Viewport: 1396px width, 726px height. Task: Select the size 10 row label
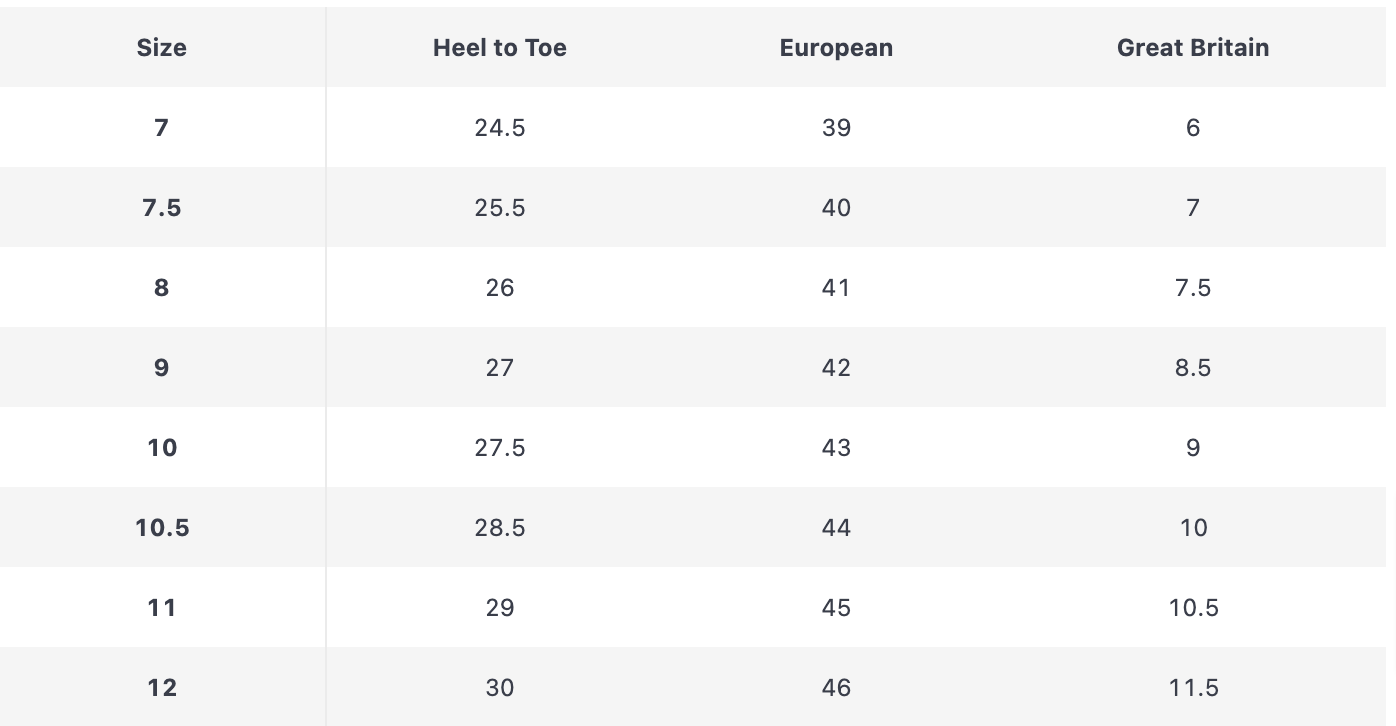(x=161, y=447)
